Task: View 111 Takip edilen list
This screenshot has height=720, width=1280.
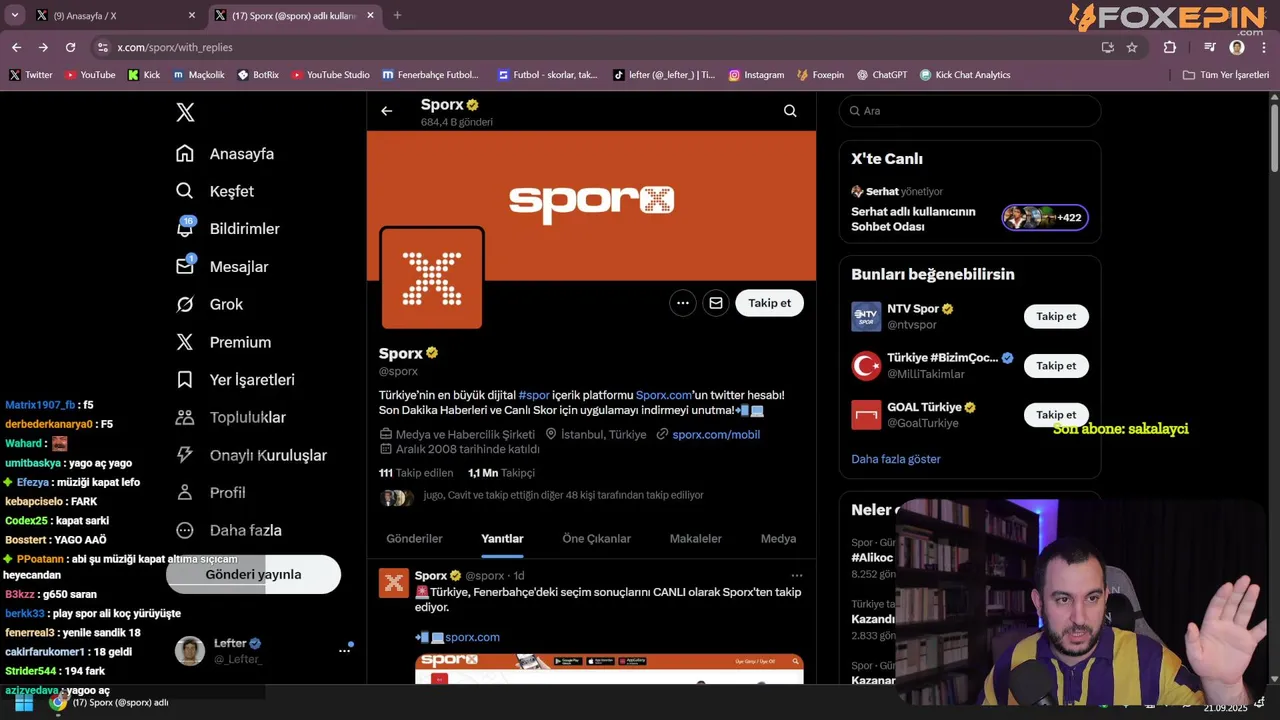Action: (416, 473)
